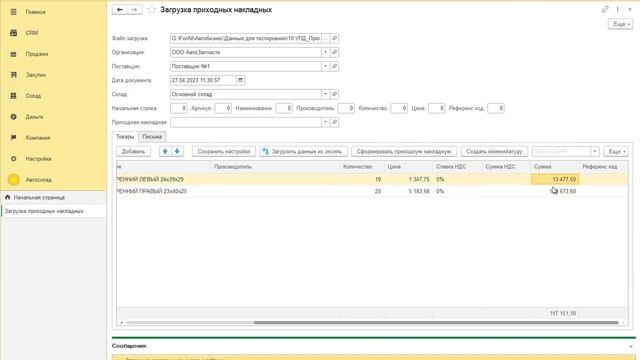The width and height of the screenshot is (640, 360).
Task: Select the highlighted 13 477,50 sum cell
Action: coord(555,179)
